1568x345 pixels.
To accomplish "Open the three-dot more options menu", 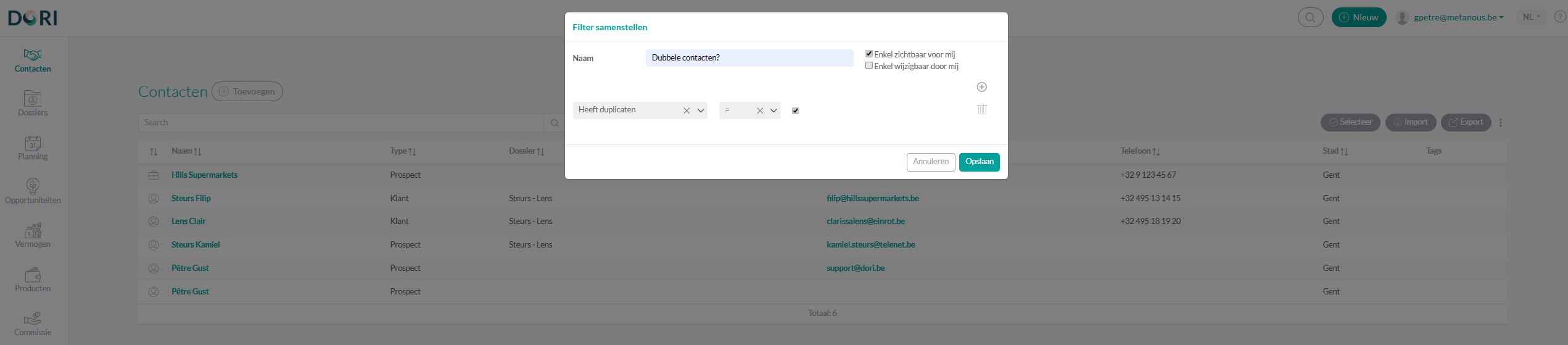I will [1501, 123].
